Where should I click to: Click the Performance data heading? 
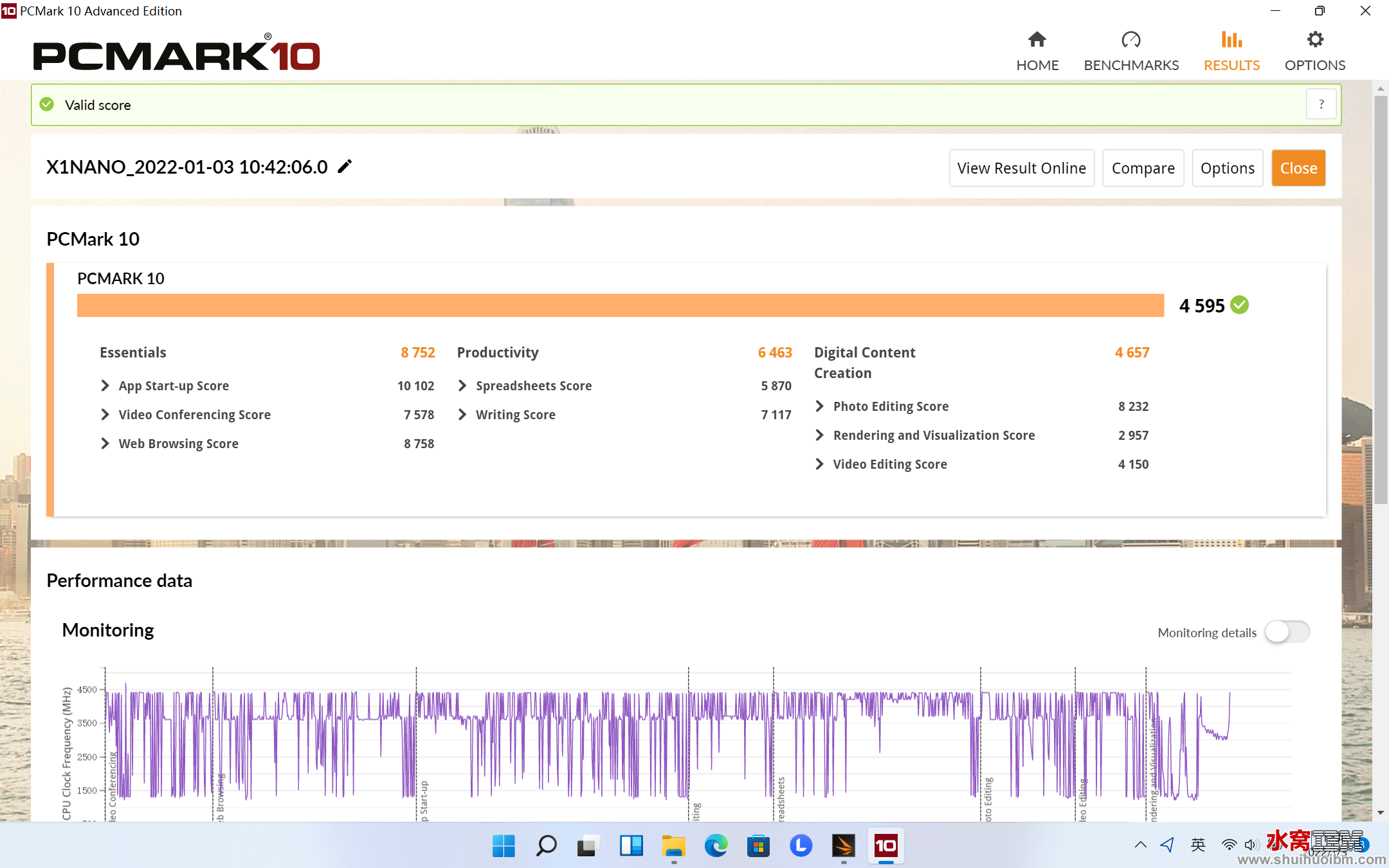click(x=120, y=581)
